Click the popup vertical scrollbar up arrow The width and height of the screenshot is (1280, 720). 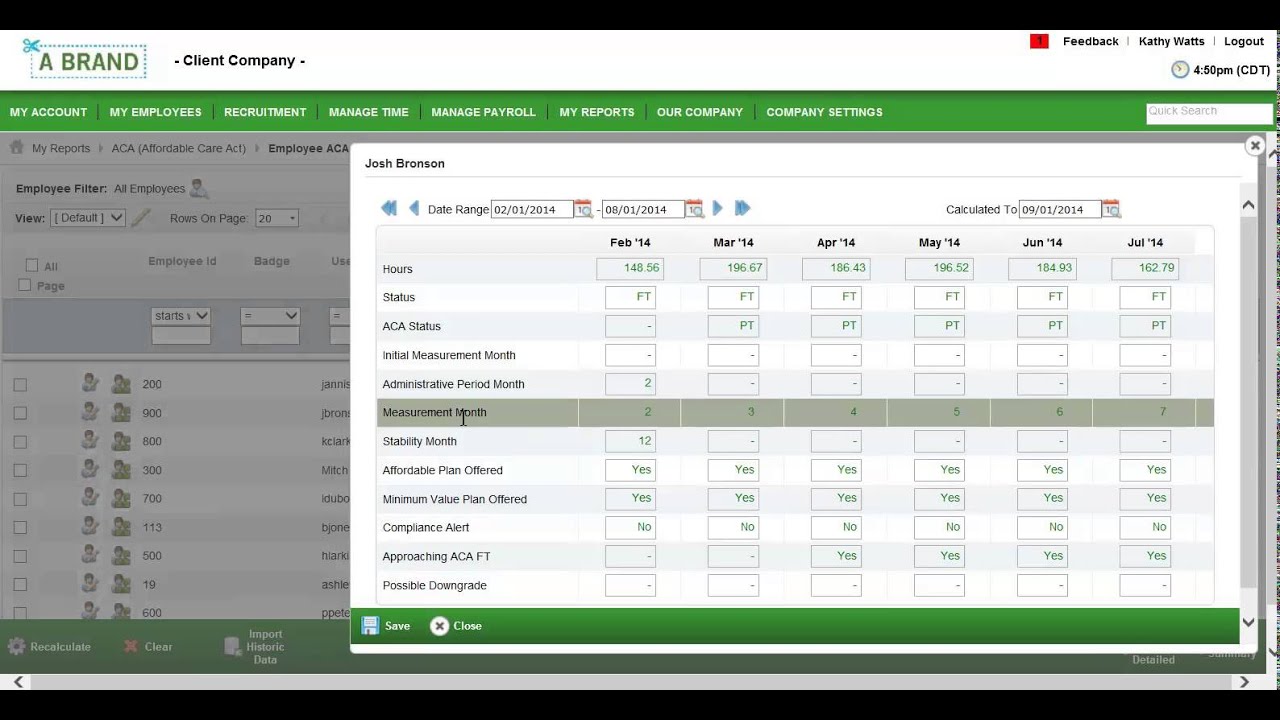pyautogui.click(x=1248, y=205)
